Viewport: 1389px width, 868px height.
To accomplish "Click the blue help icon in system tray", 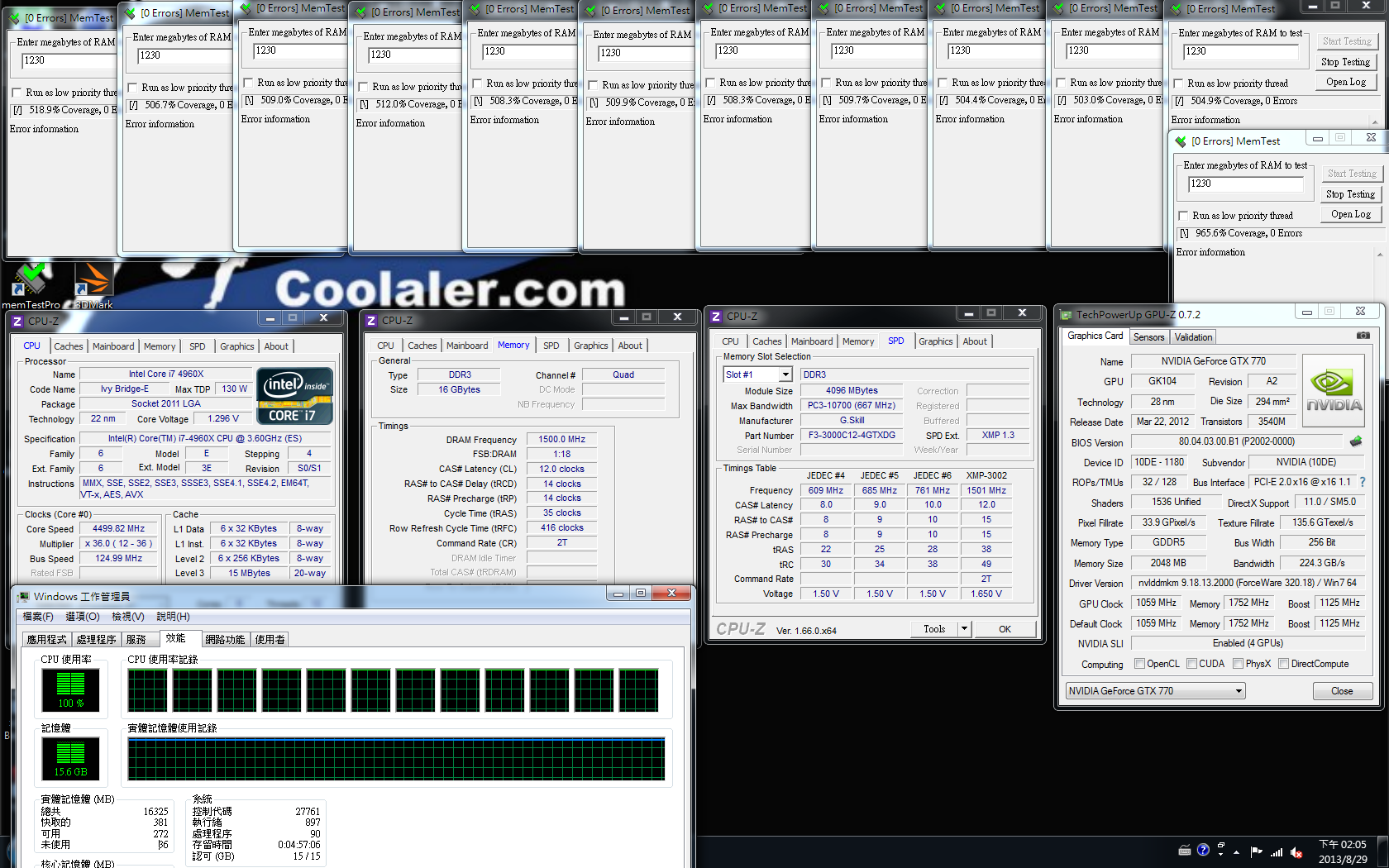I will 1203,850.
